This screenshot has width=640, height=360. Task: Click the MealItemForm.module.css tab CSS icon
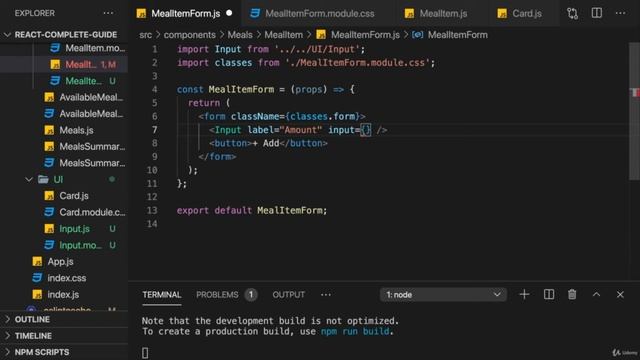255,13
